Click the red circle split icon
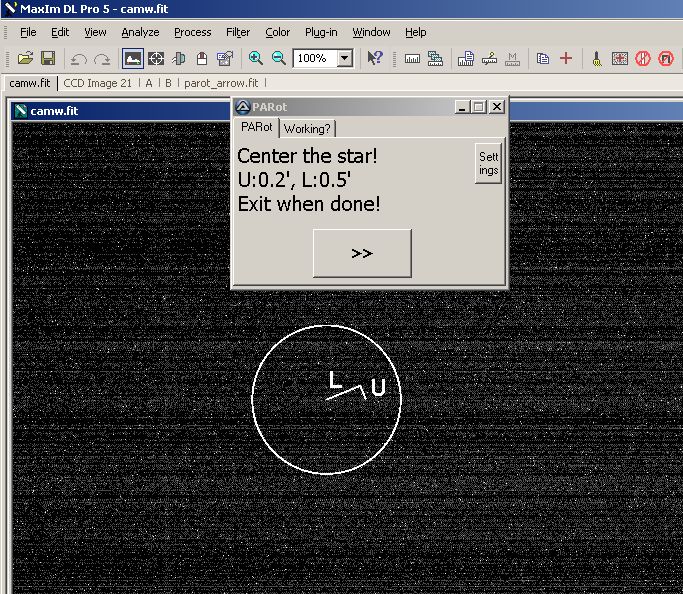Viewport: 683px width, 594px height. 643,58
